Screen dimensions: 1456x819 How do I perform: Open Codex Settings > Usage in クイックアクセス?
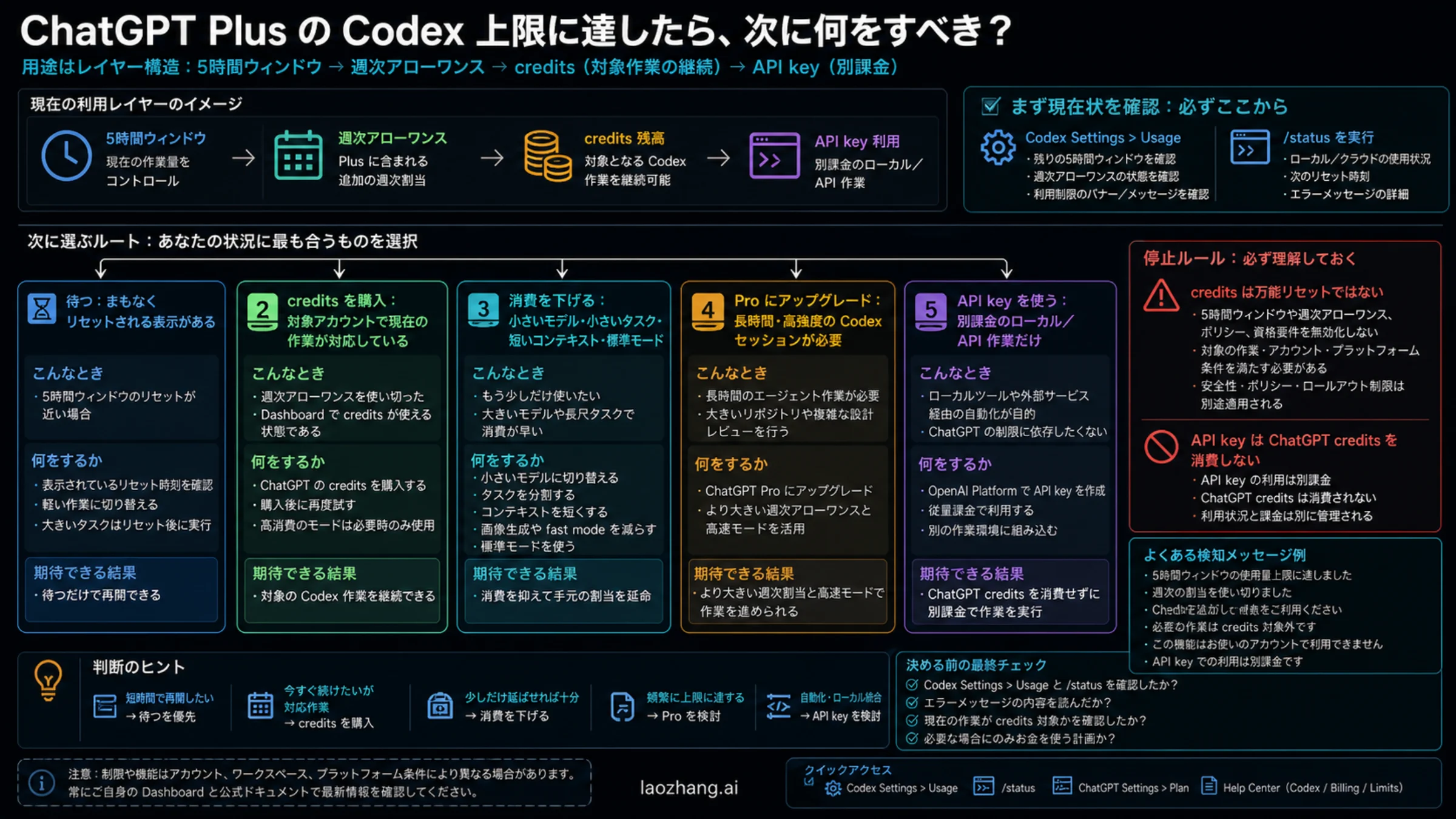click(902, 788)
